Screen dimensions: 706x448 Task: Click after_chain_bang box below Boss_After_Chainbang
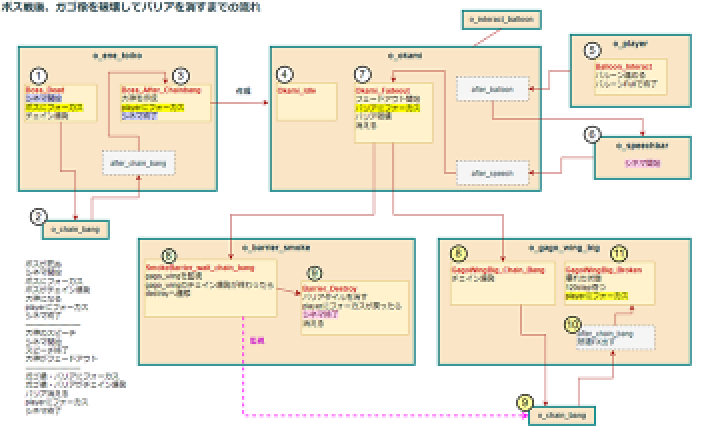coord(139,163)
